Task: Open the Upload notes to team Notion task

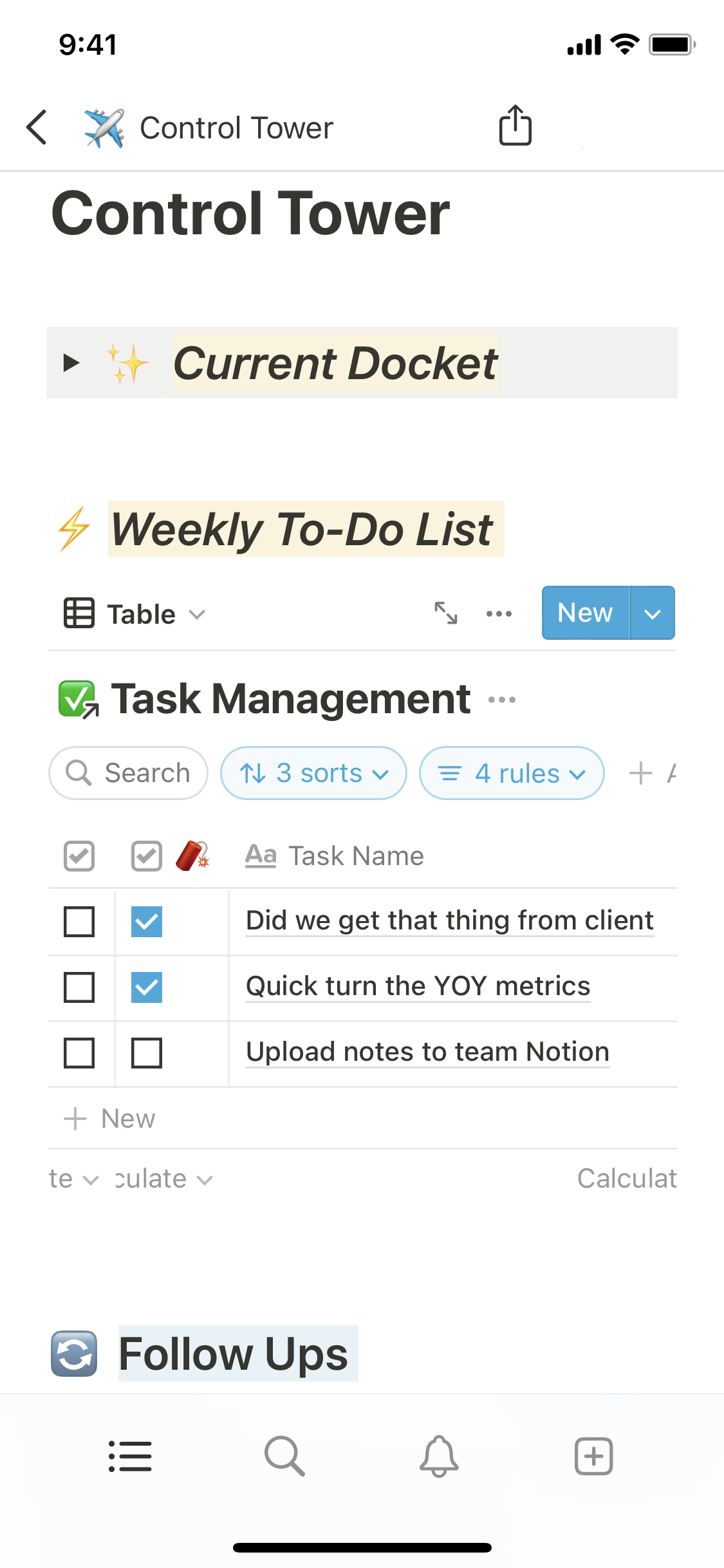Action: [427, 1052]
